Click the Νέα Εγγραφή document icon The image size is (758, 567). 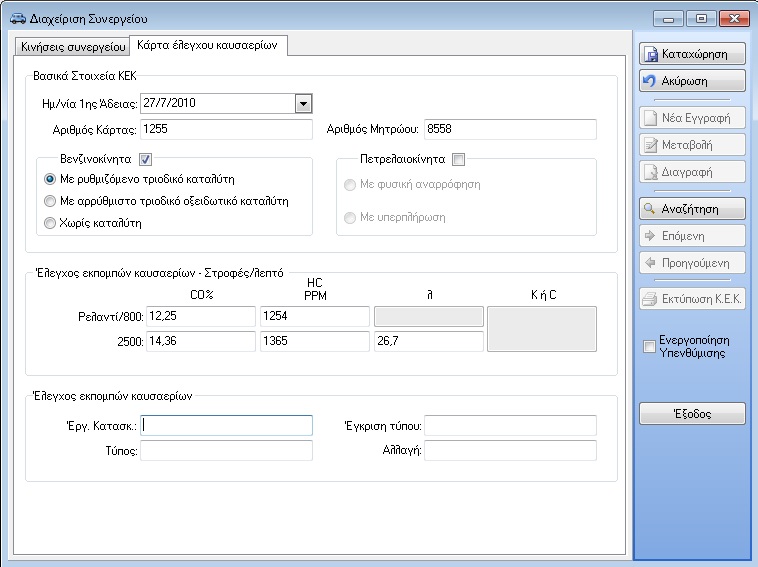click(x=651, y=118)
